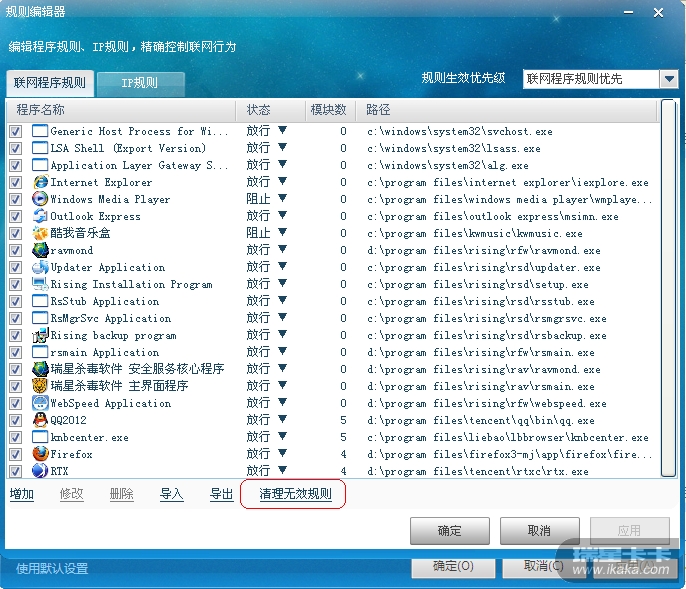Click the RsMgrSvc Application icon
This screenshot has height=589, width=686.
[40, 318]
